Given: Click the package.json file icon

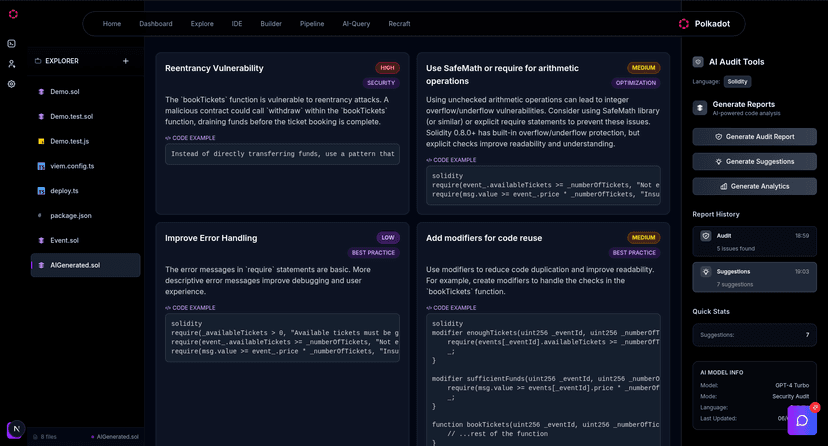Looking at the screenshot, I should coord(40,215).
